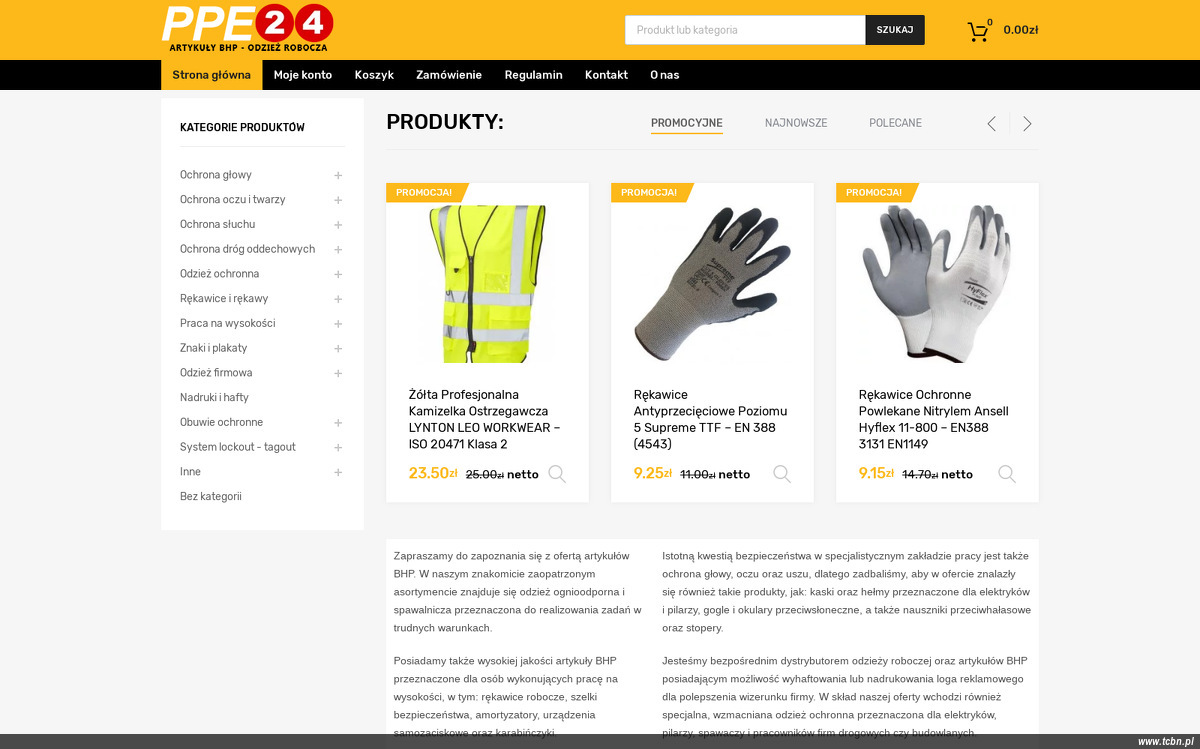Go to the next products slide arrow
This screenshot has width=1200, height=749.
(x=1027, y=124)
